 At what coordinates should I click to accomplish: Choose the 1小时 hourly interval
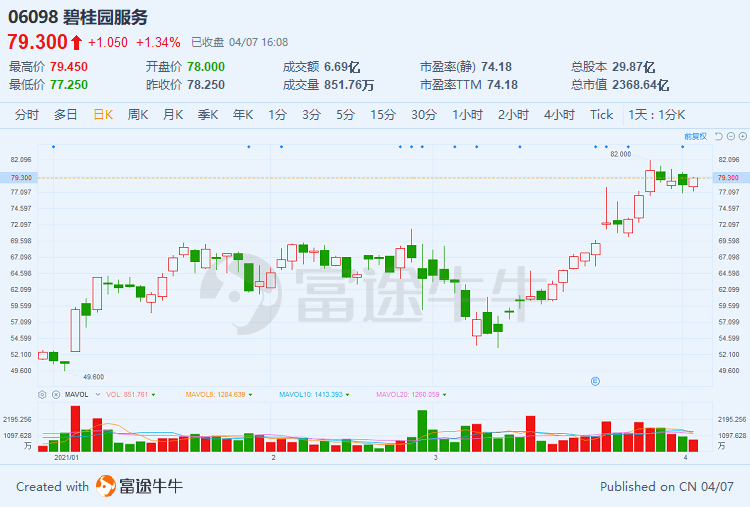(467, 115)
